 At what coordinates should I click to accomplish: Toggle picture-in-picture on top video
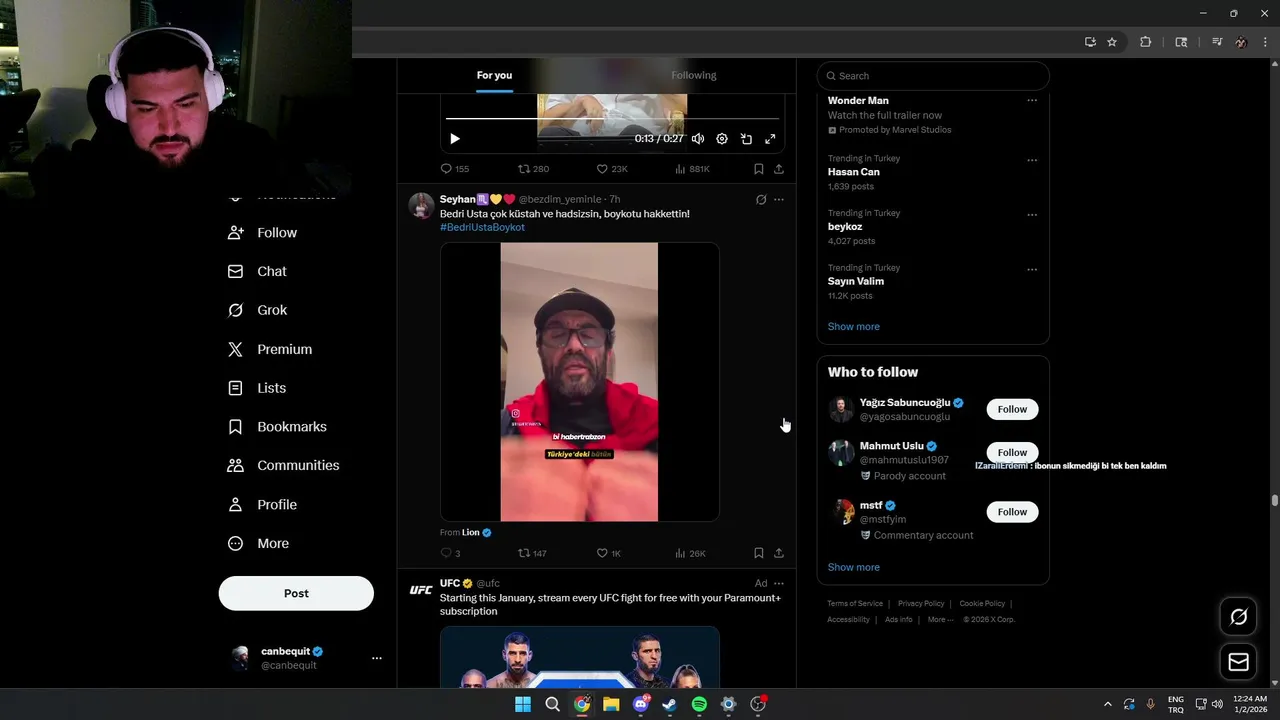[x=746, y=139]
